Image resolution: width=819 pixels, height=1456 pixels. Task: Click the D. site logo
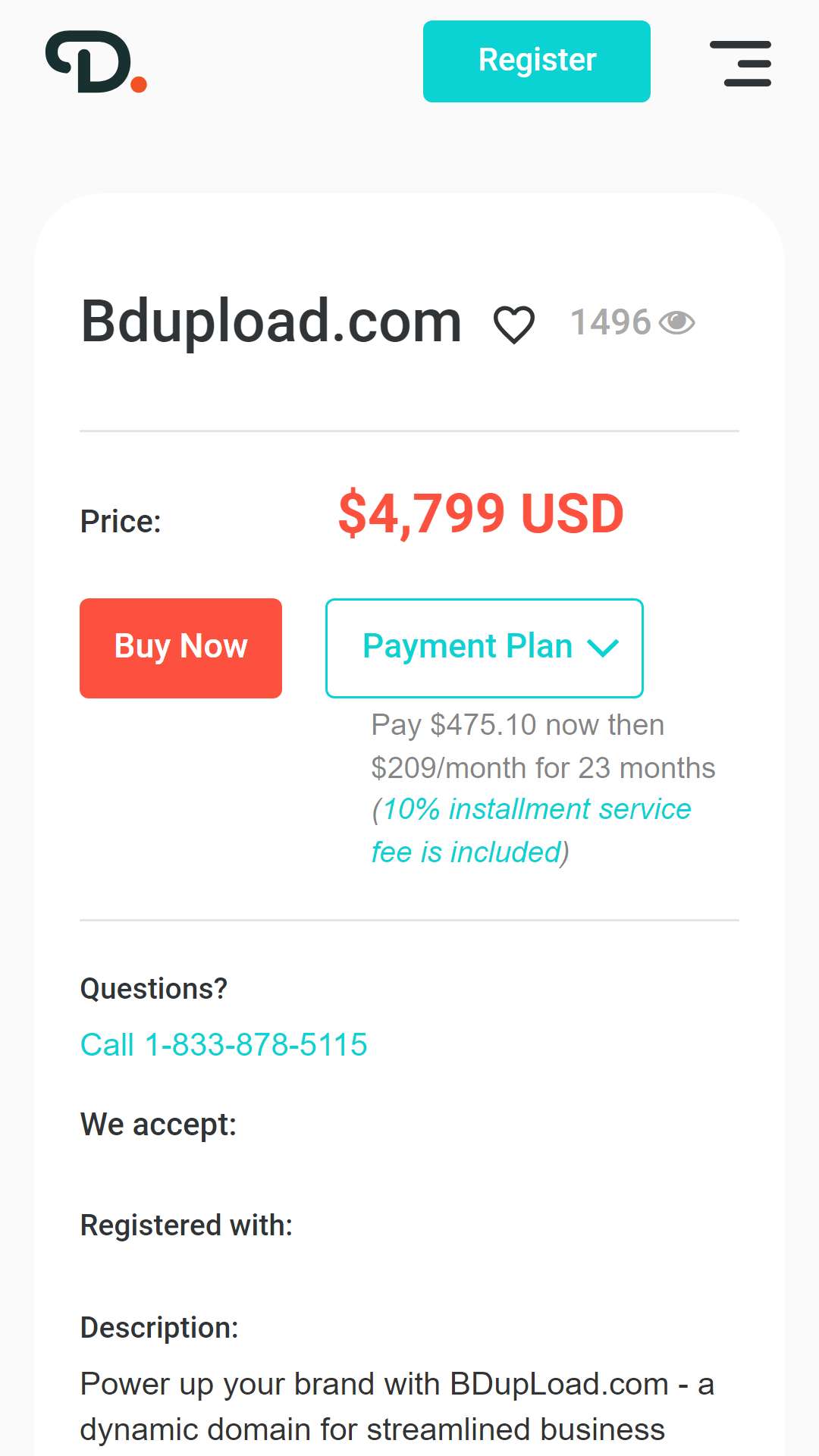coord(96,62)
